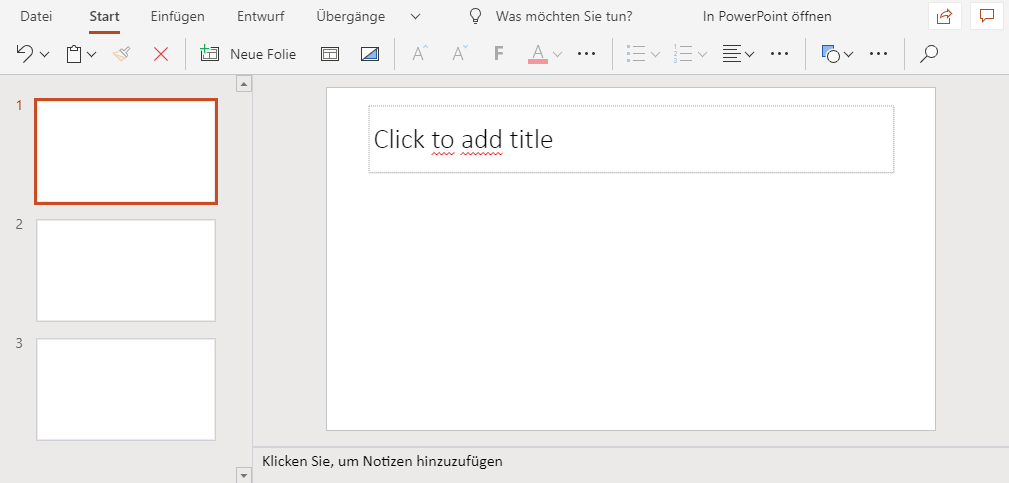Click the Format Painter brush icon
This screenshot has width=1009, height=483.
click(122, 54)
